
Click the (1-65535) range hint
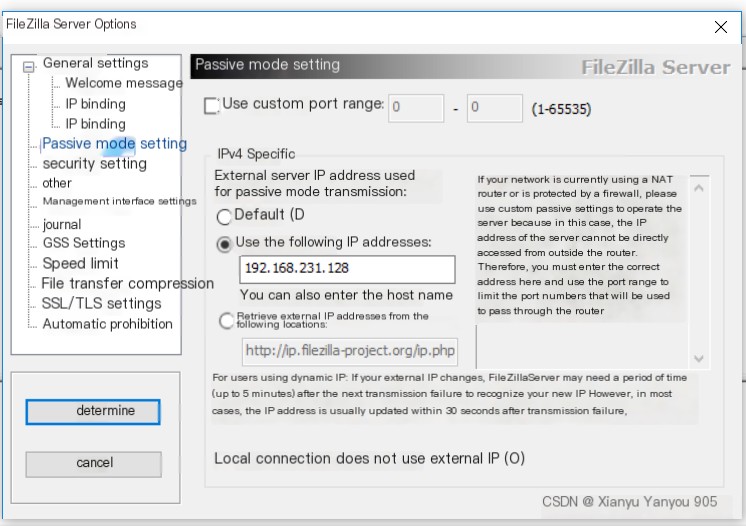tap(561, 109)
